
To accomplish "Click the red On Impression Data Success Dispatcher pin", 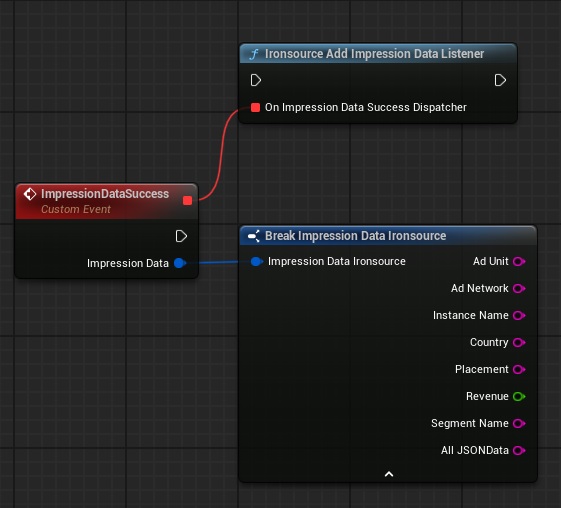I will pyautogui.click(x=255, y=107).
